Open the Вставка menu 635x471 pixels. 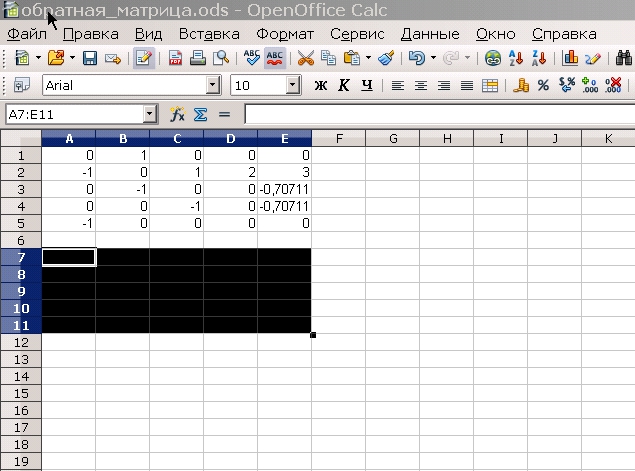point(209,33)
